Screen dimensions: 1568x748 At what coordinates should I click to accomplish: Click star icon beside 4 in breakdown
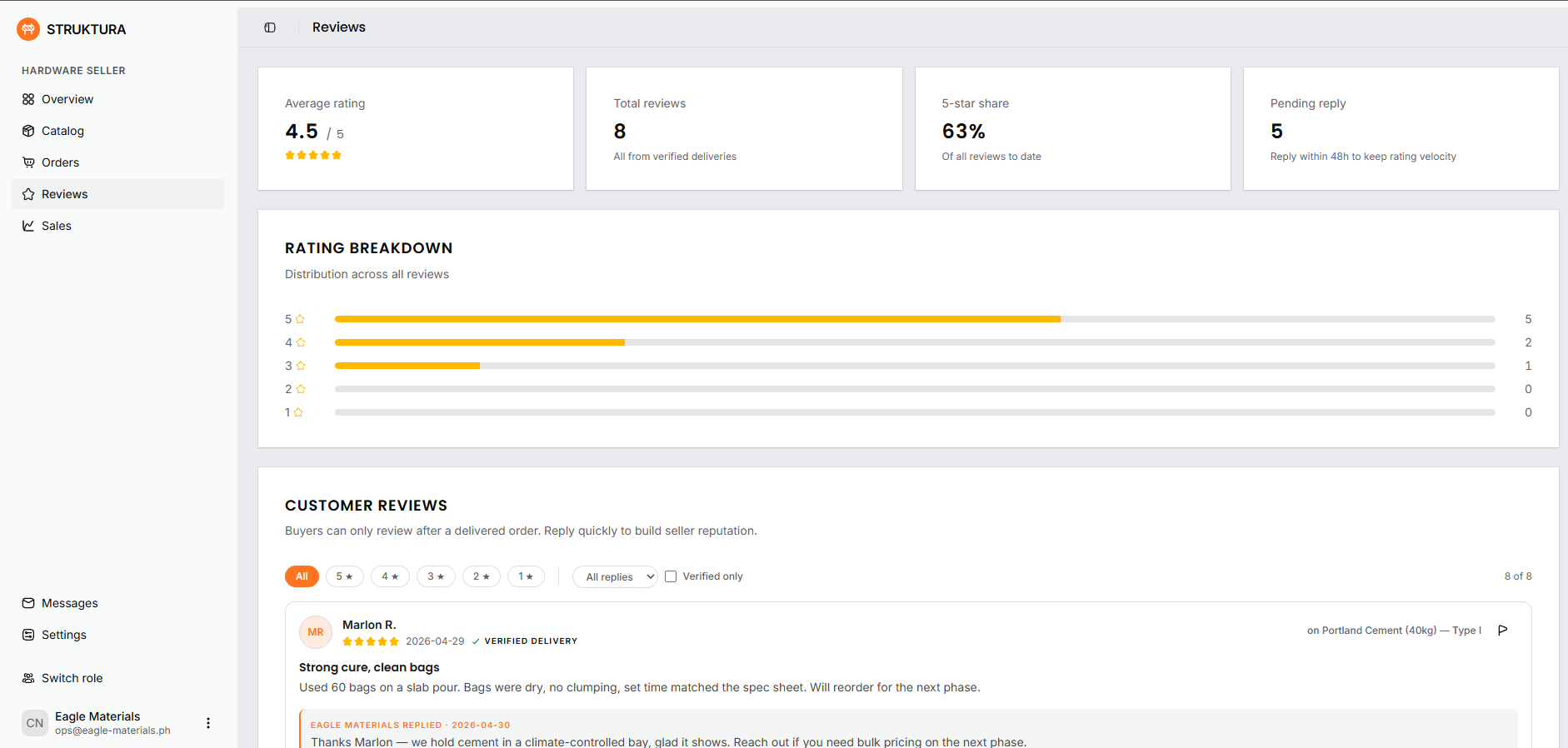pos(301,342)
